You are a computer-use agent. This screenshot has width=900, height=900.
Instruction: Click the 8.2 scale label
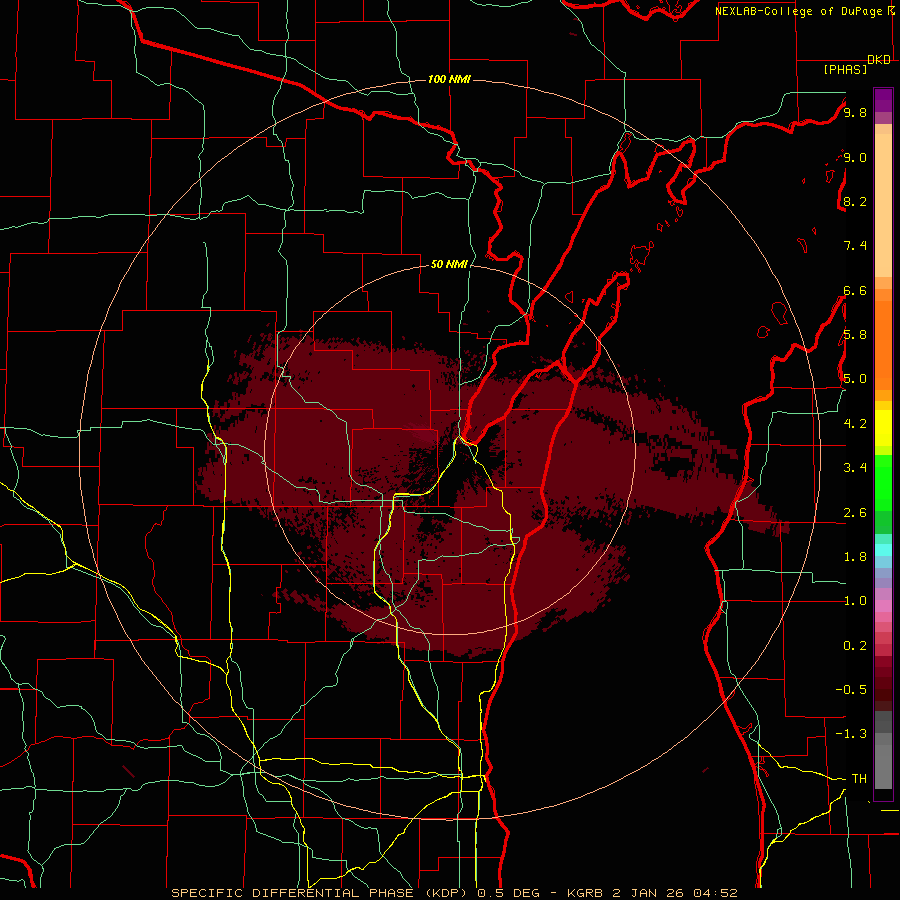pos(855,201)
